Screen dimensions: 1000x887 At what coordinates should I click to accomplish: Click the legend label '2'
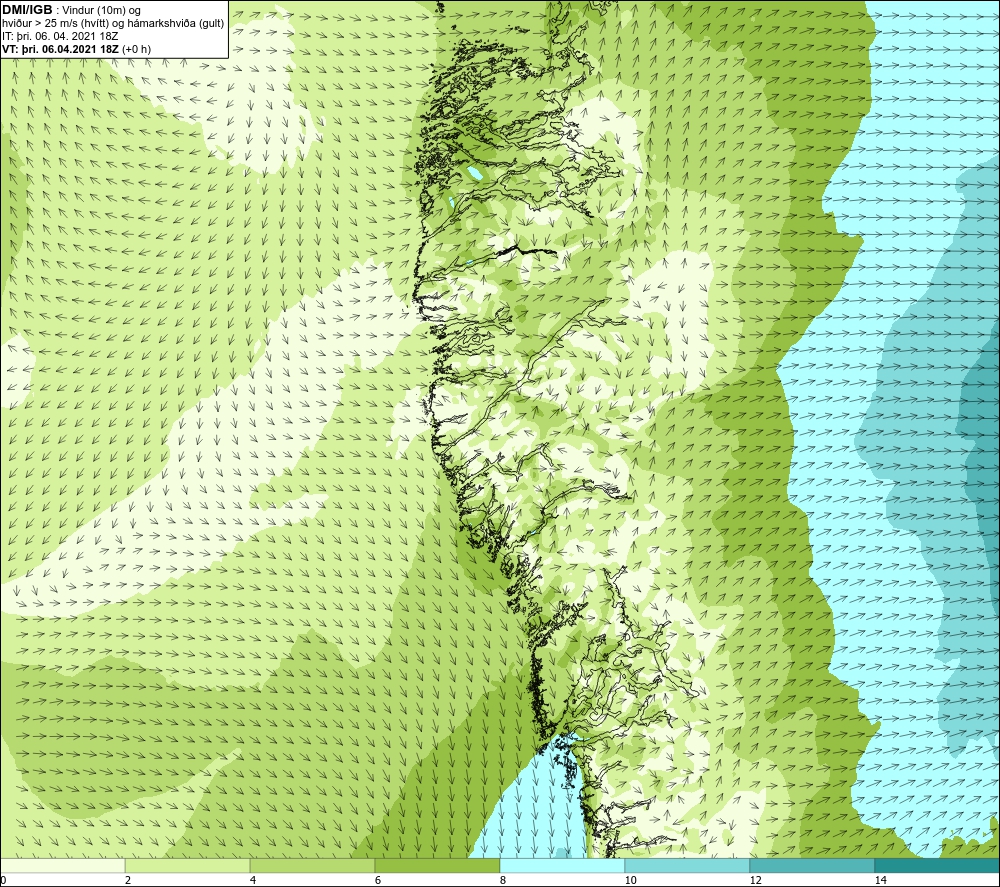(x=128, y=880)
